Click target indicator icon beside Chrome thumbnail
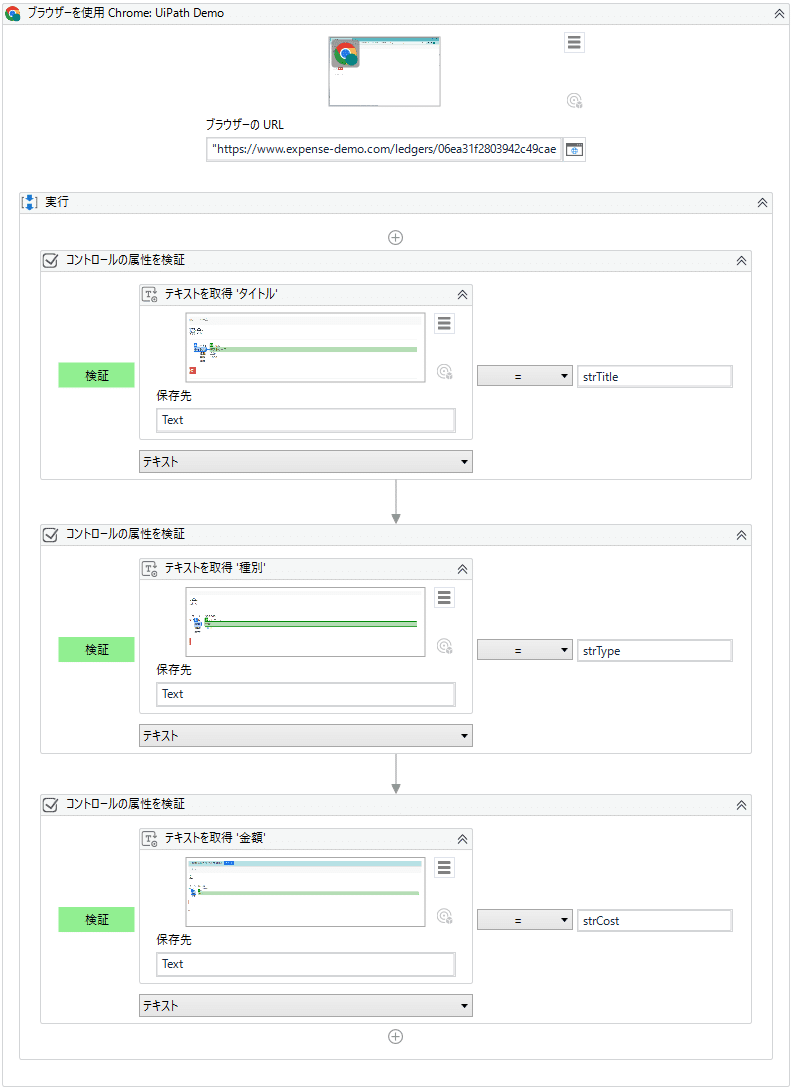792x1090 pixels. 574,101
